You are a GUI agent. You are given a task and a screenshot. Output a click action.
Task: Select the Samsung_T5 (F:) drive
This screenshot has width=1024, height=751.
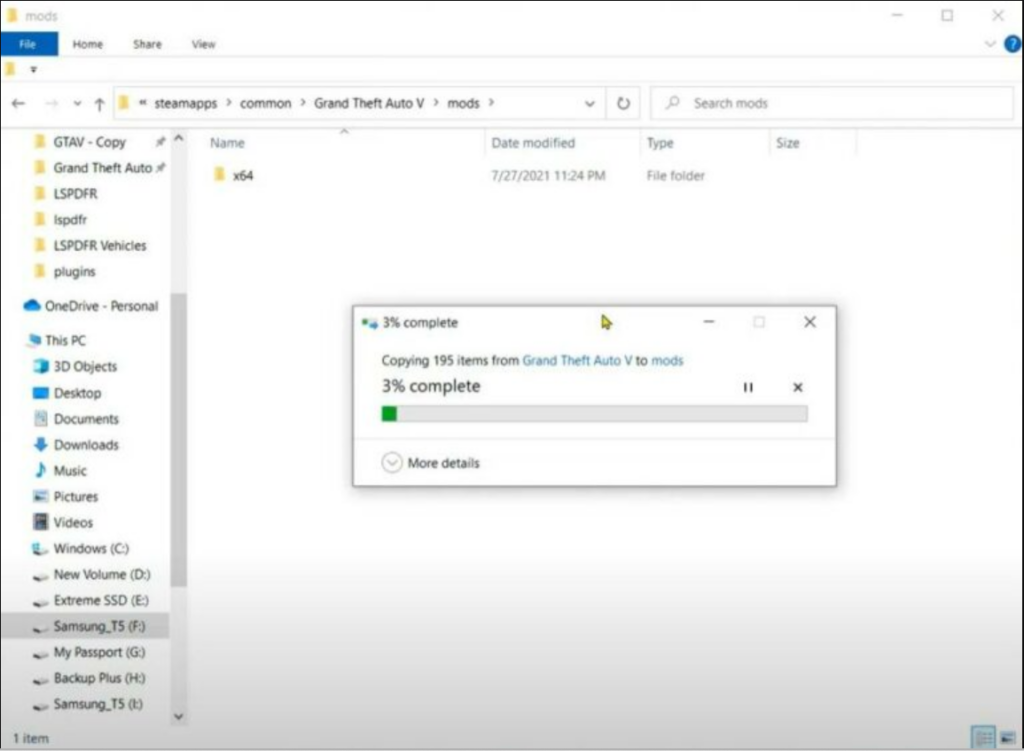click(95, 626)
